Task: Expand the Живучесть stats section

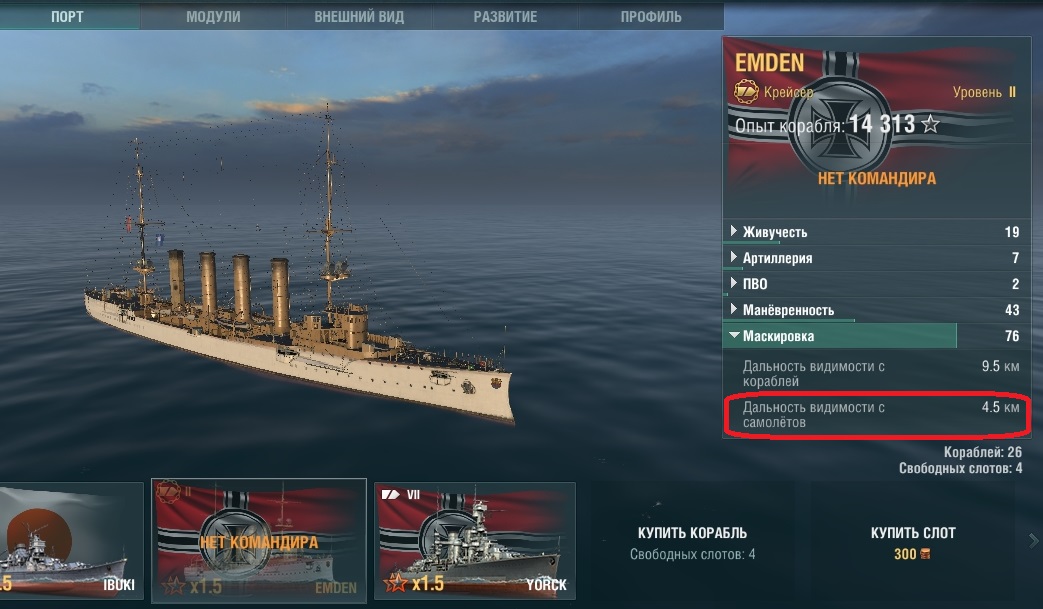Action: 877,232
